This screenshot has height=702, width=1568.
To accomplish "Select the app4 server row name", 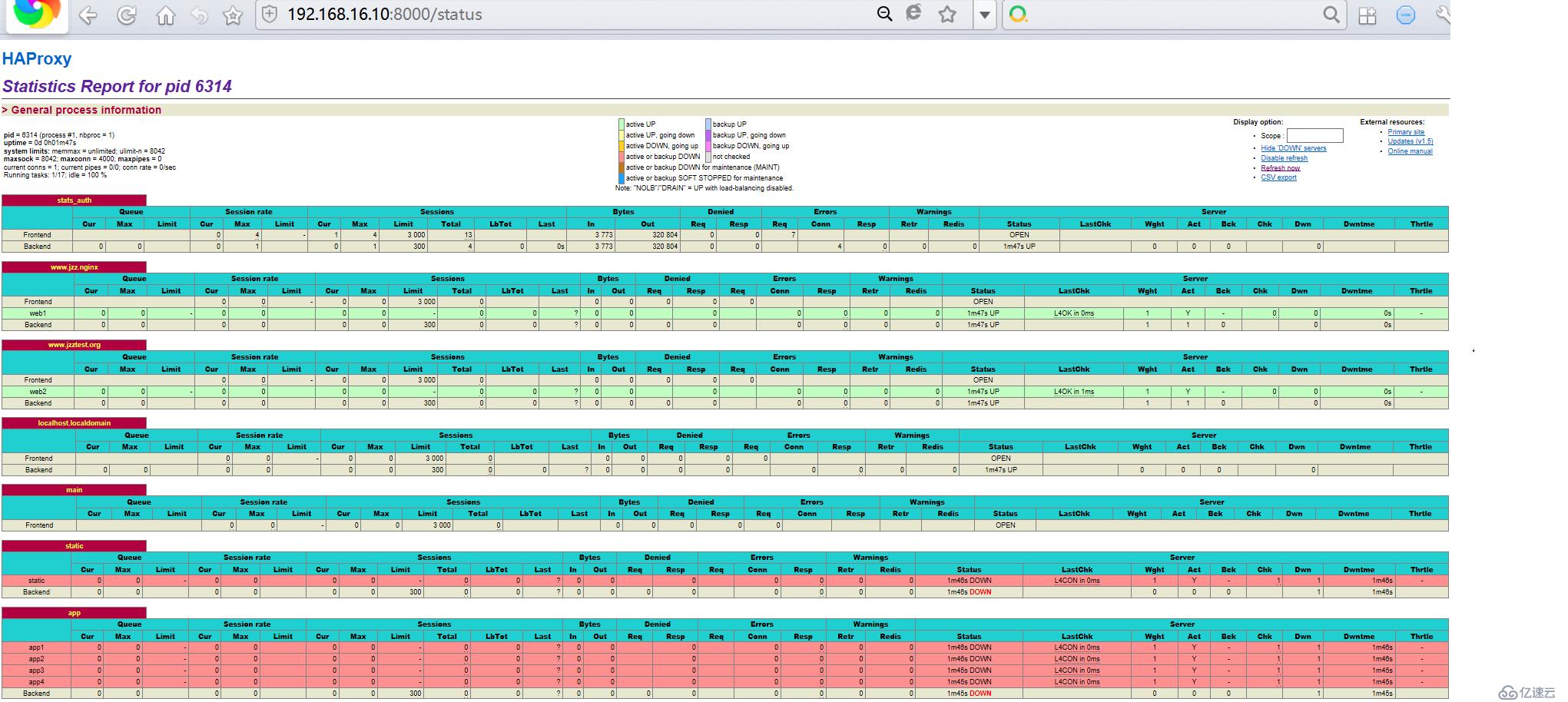I will [x=36, y=682].
